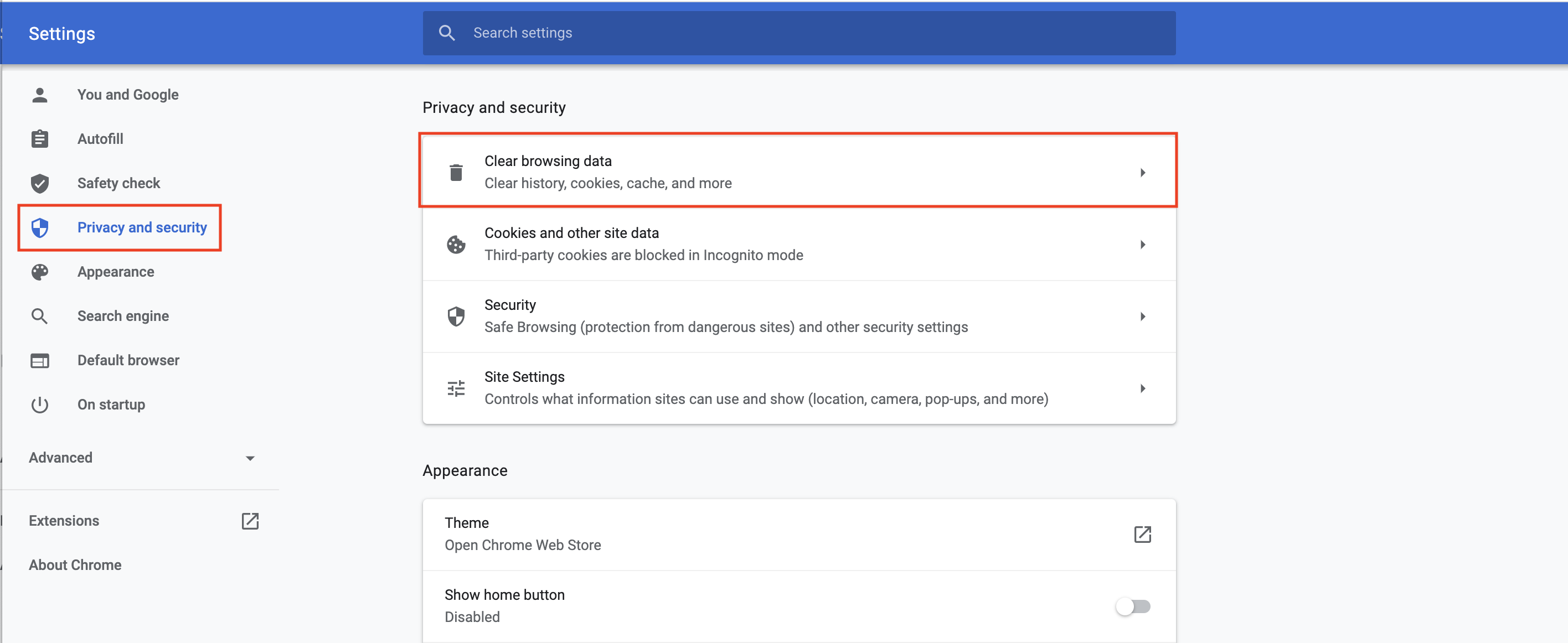
Task: Click the clipboard icon next to Autofill
Action: pos(39,139)
